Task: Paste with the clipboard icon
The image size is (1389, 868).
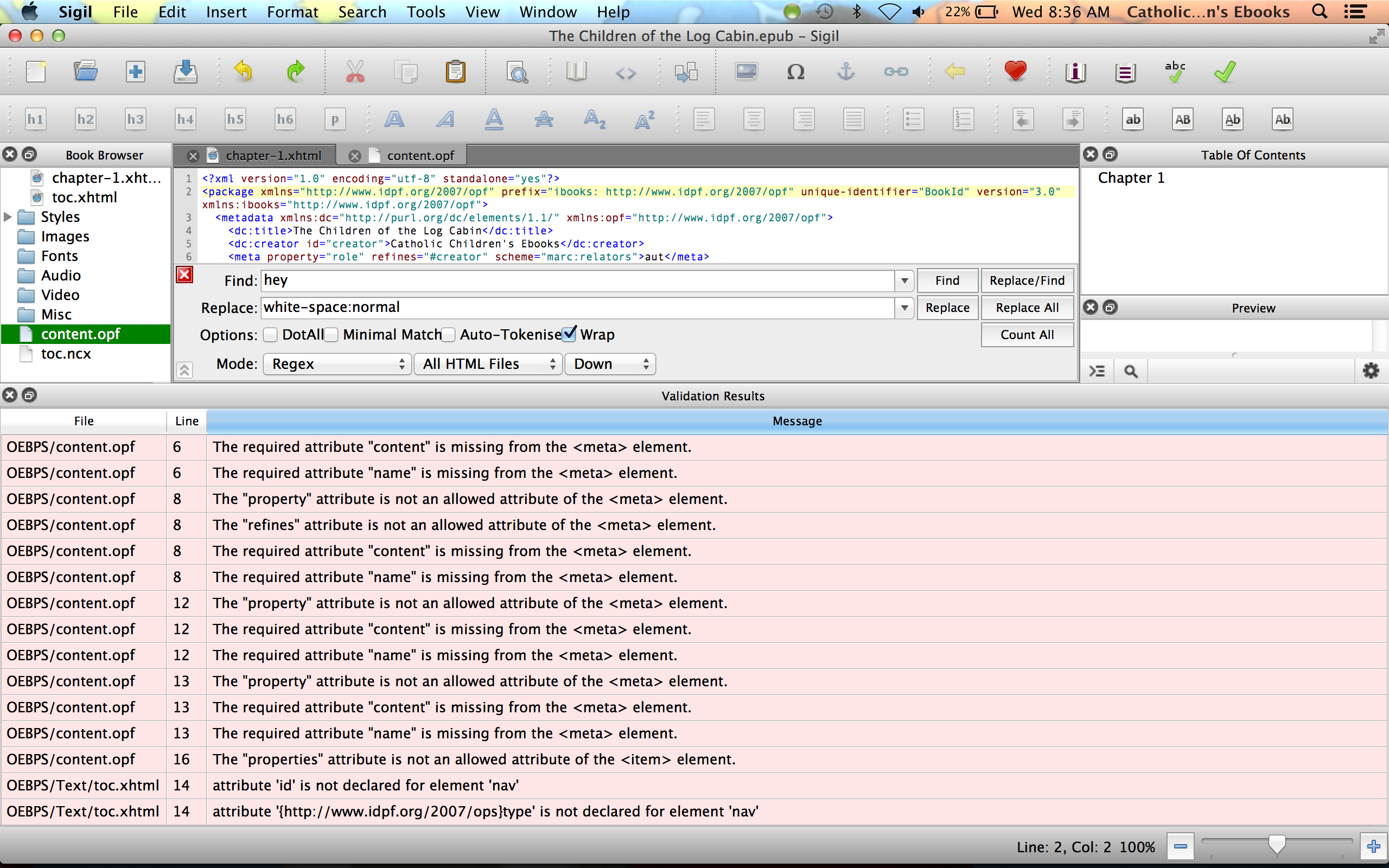Action: [456, 72]
